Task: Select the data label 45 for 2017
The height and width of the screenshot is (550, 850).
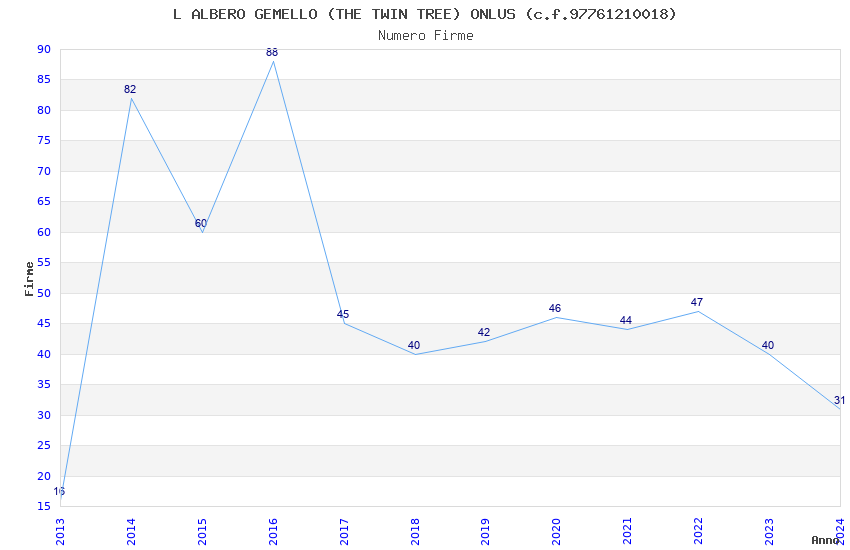Action: [343, 314]
